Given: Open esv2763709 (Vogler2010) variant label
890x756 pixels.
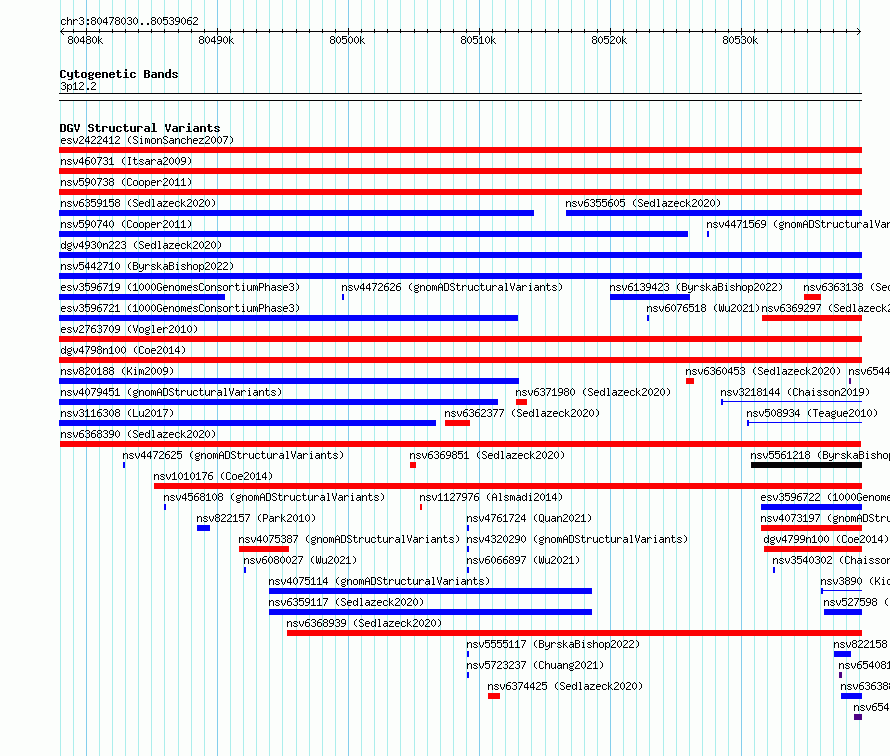Looking at the screenshot, I should tap(129, 329).
